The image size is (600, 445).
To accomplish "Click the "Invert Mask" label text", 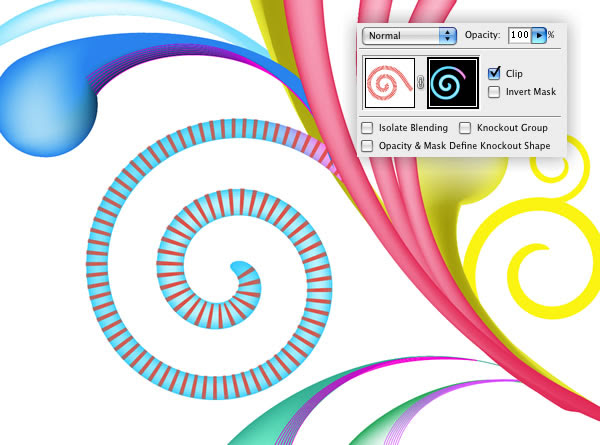I will coord(531,92).
